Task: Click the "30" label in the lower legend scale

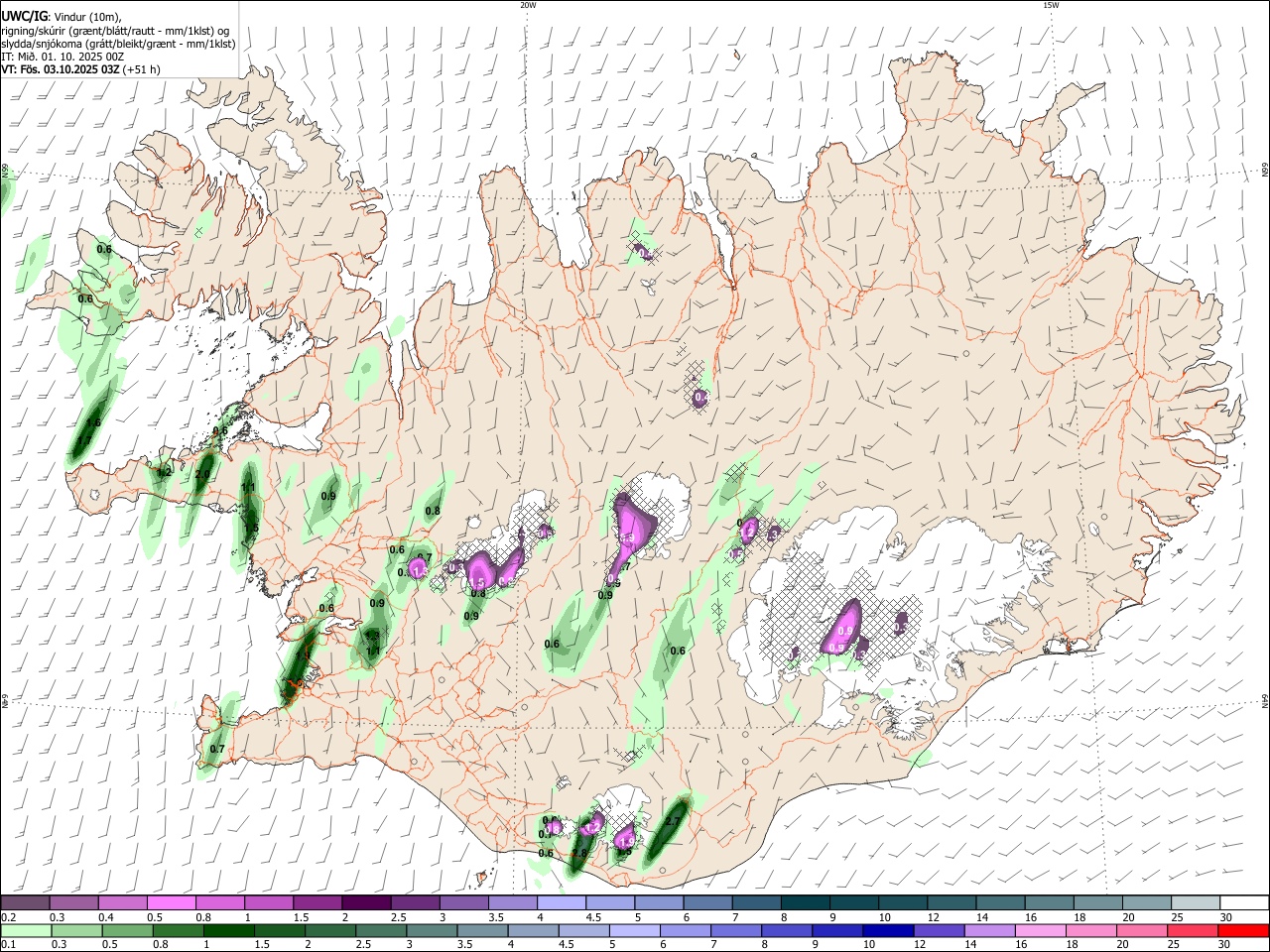Action: coord(1226,944)
